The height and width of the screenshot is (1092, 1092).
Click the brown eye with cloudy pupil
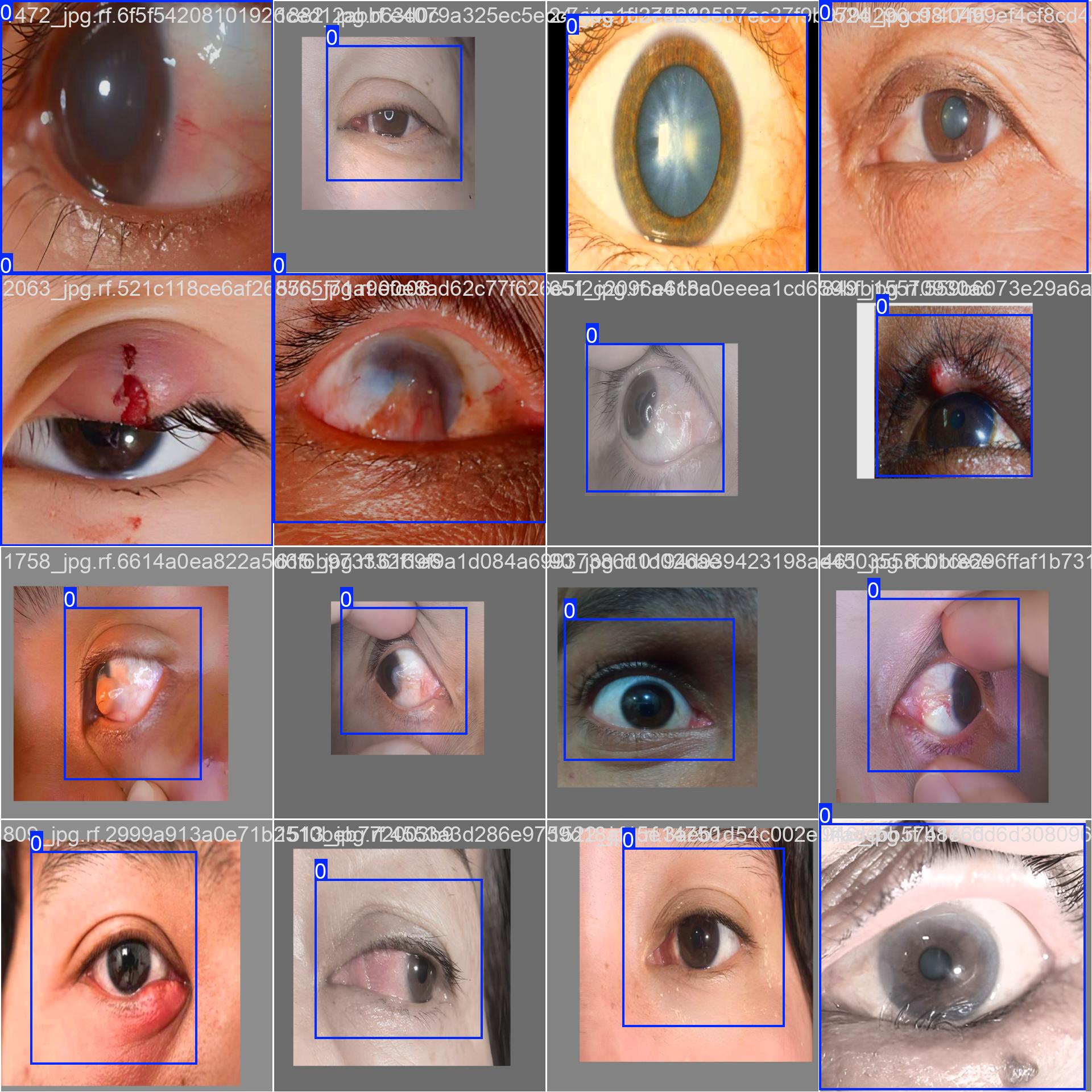pos(954,122)
